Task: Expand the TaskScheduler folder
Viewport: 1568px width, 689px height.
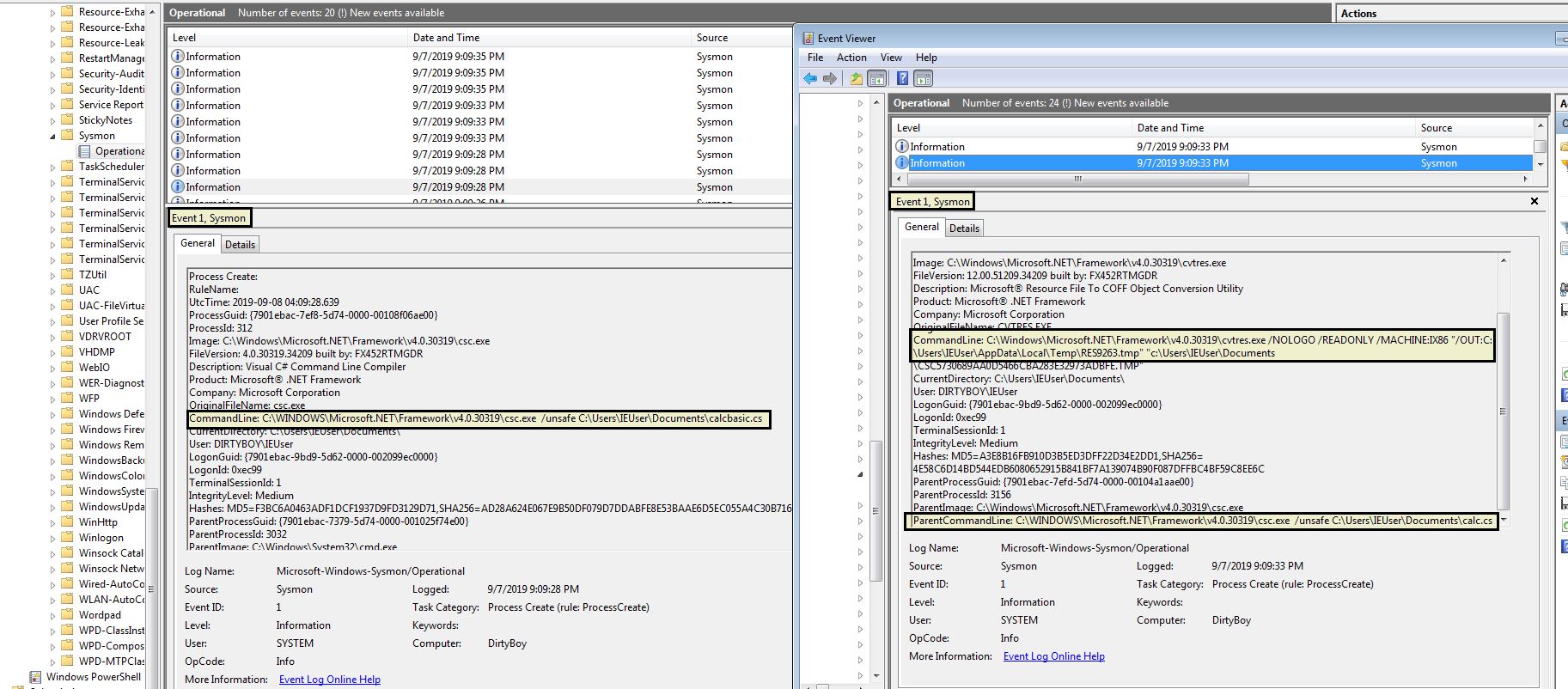Action: (x=52, y=167)
